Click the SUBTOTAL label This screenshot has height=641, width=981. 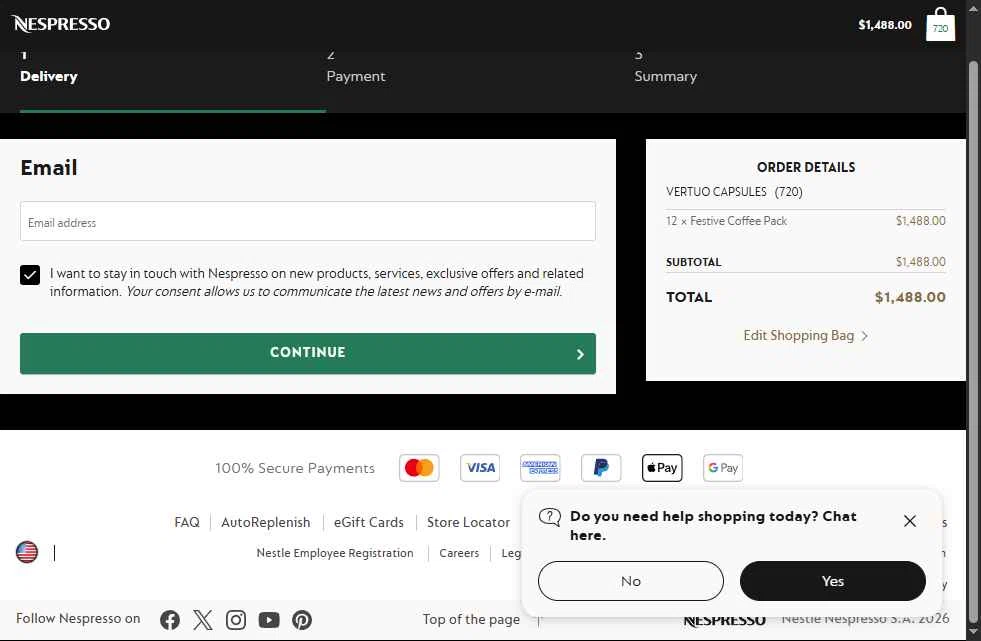(694, 262)
